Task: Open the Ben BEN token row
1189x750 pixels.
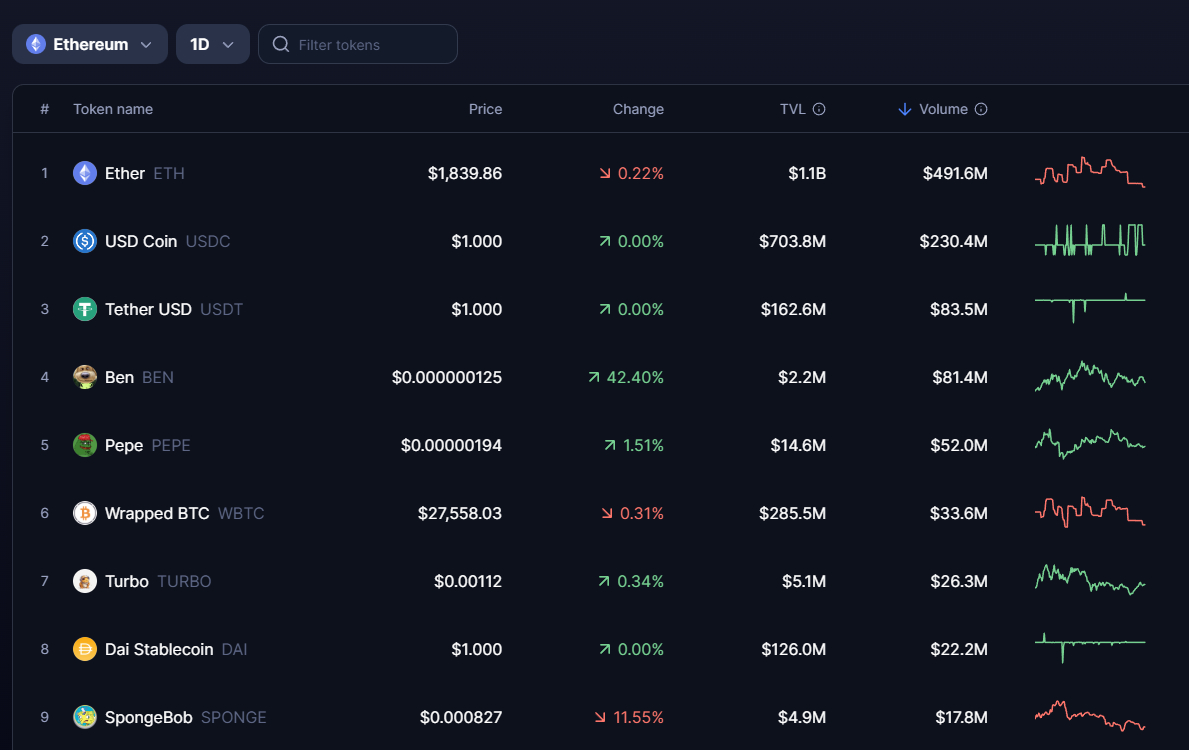Action: click(x=601, y=377)
